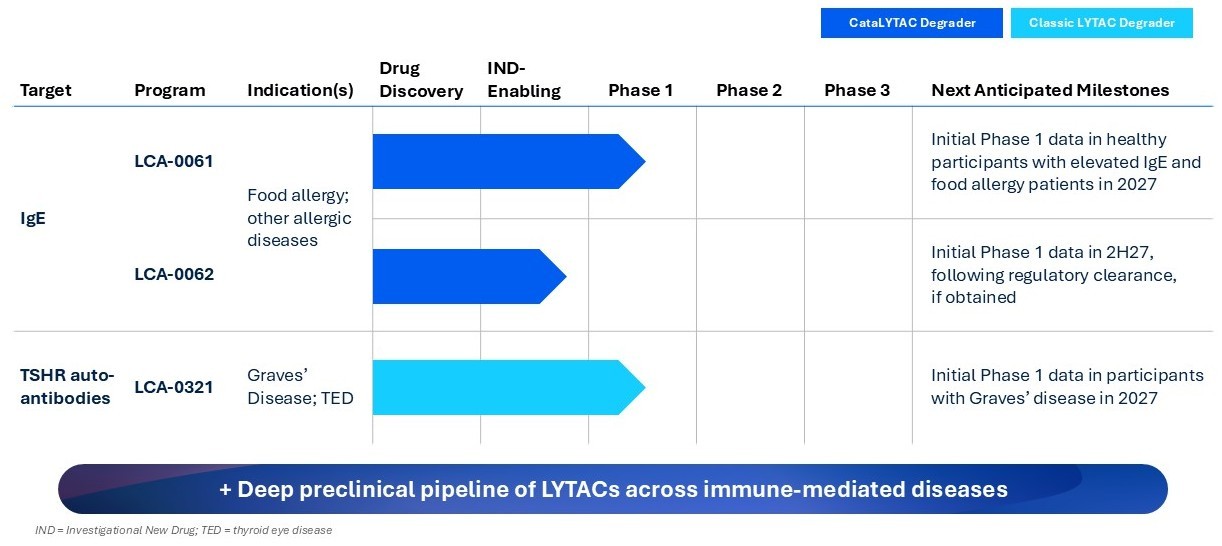The width and height of the screenshot is (1222, 546).
Task: Click the Program column header
Action: pos(170,90)
